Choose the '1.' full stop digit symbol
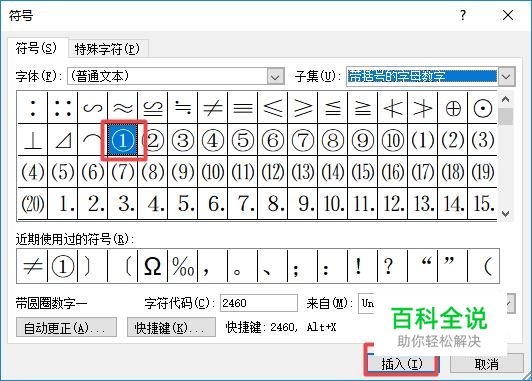 point(62,204)
